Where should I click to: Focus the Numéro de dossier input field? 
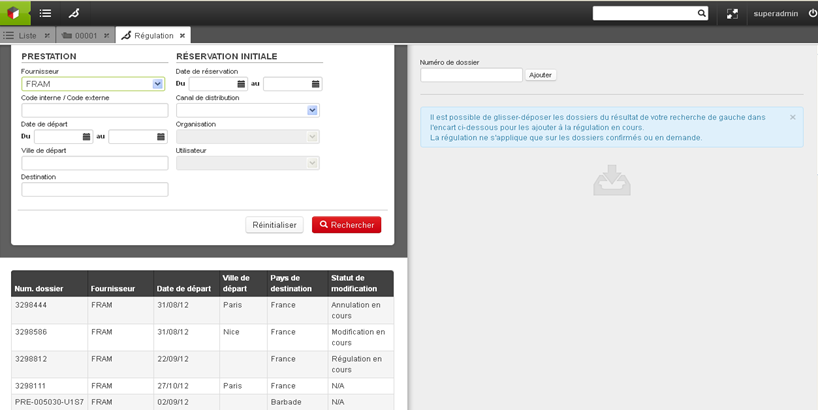(x=471, y=75)
